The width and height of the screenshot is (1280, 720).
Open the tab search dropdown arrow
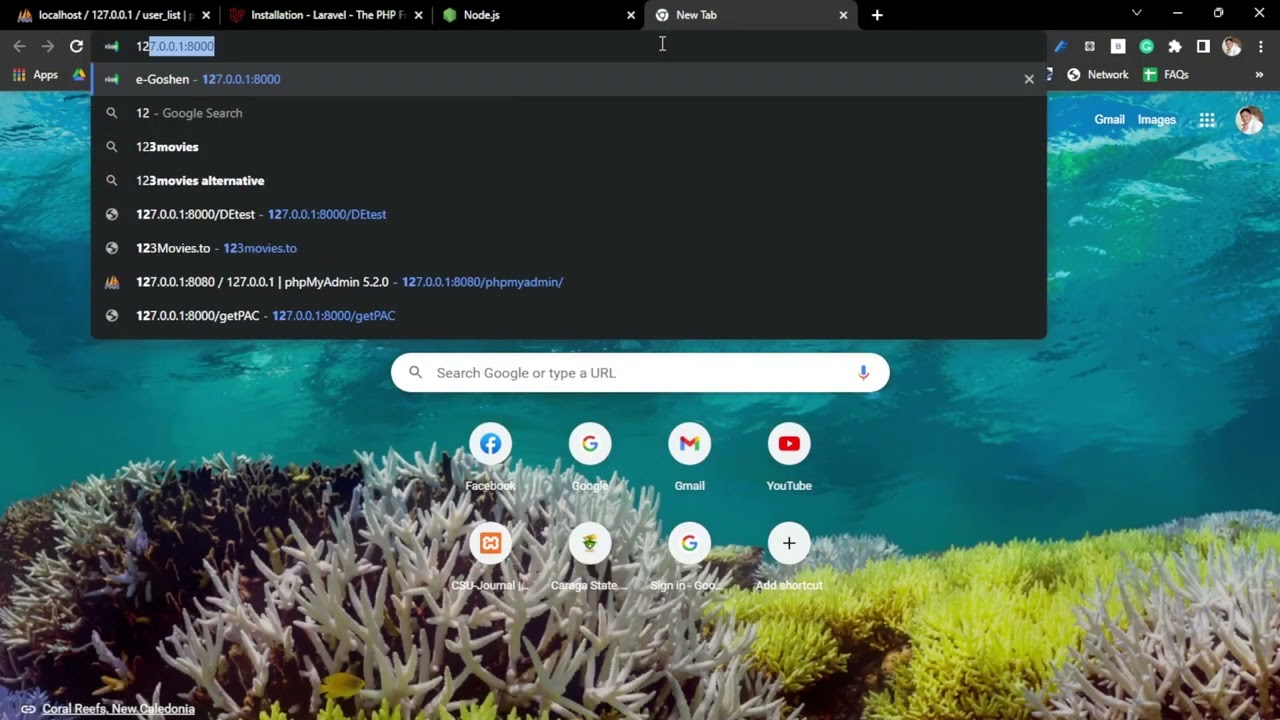(1136, 13)
